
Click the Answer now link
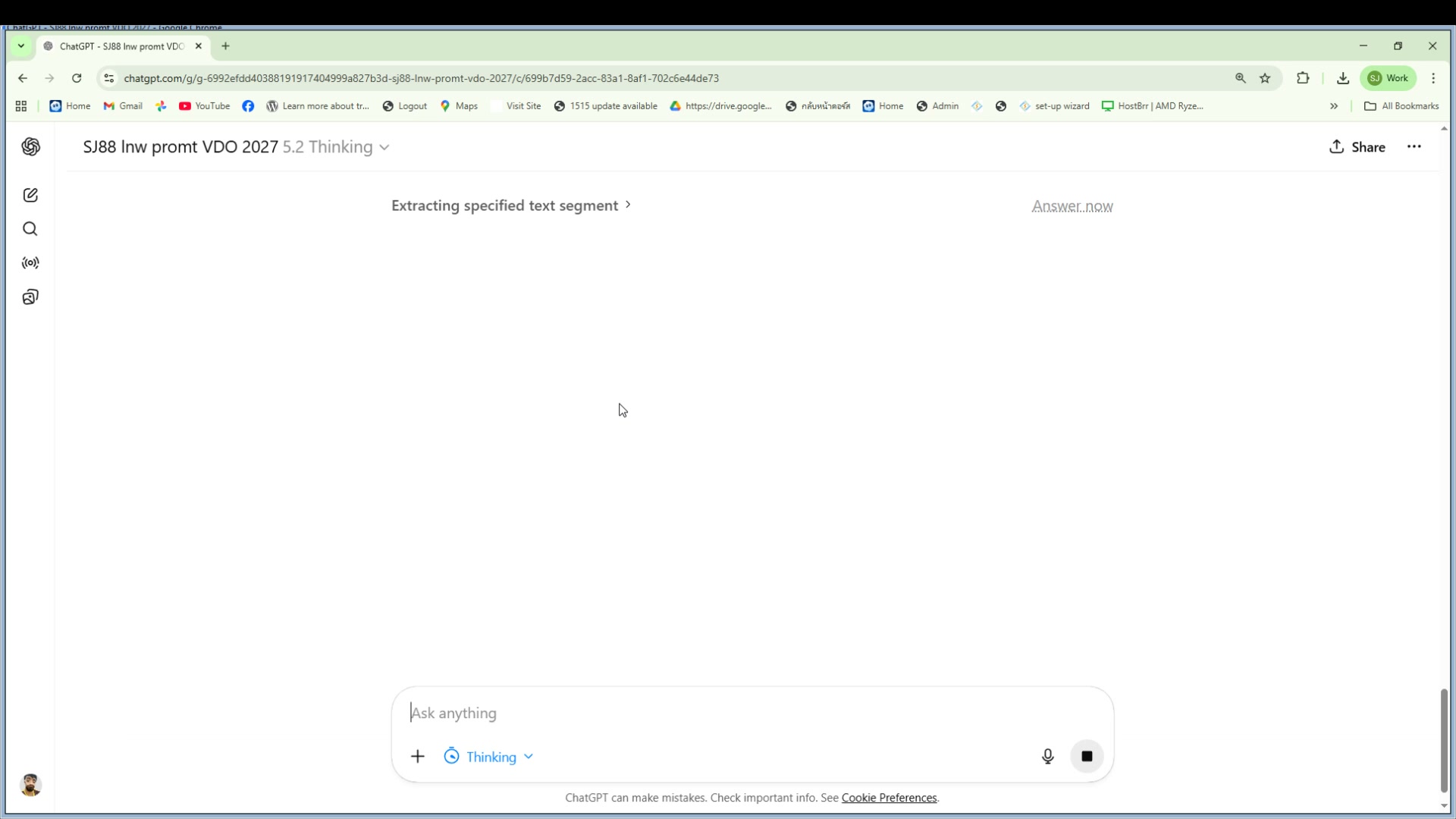(1072, 206)
